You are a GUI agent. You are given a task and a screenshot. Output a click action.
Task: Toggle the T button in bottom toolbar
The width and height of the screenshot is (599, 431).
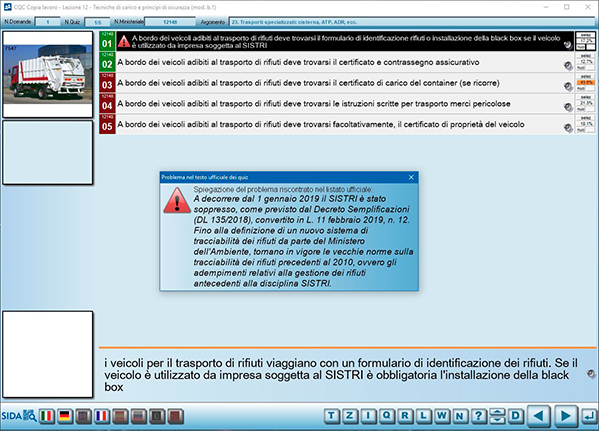click(x=332, y=416)
